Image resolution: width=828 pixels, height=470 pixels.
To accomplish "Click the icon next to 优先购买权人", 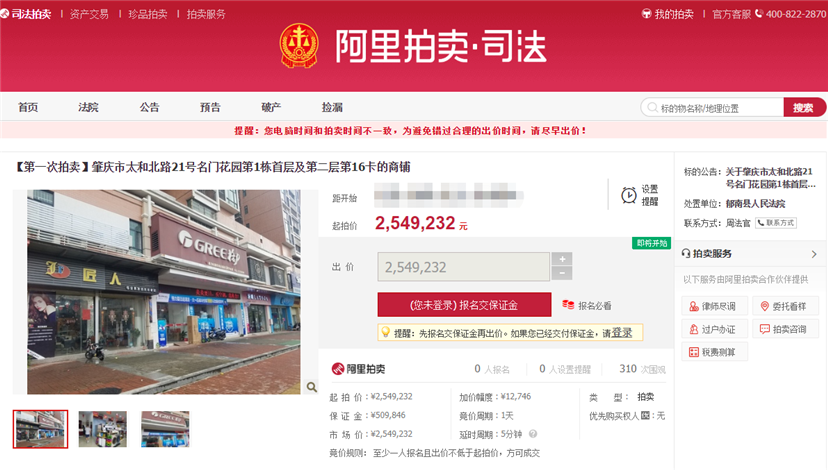I will (x=645, y=416).
